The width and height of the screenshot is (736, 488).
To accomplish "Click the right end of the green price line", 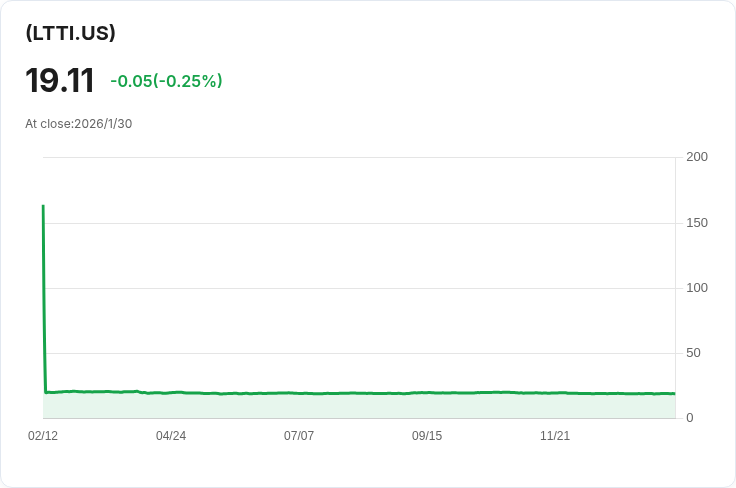I will 674,394.
